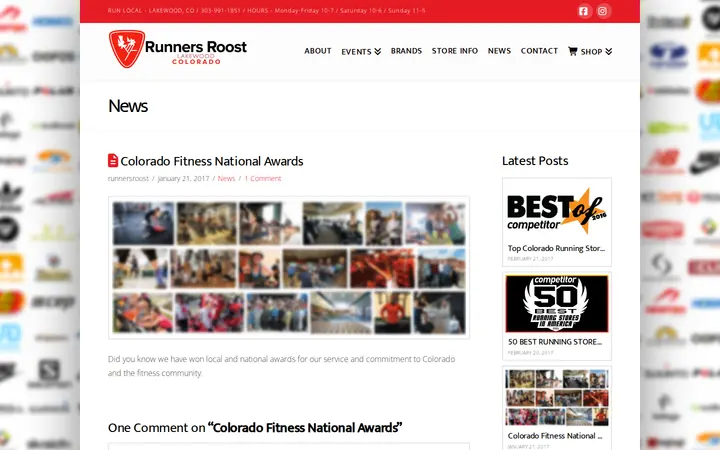
Task: Open the Brands menu item
Action: (406, 51)
